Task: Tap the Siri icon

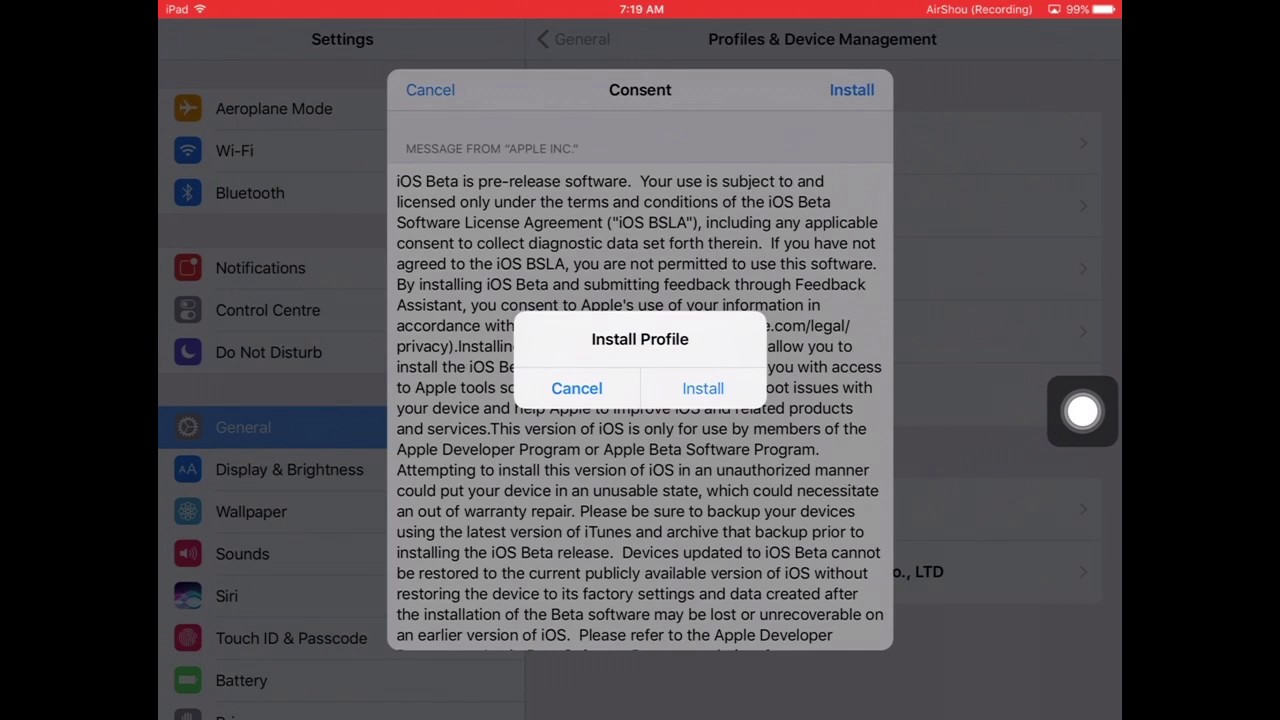Action: pyautogui.click(x=188, y=595)
